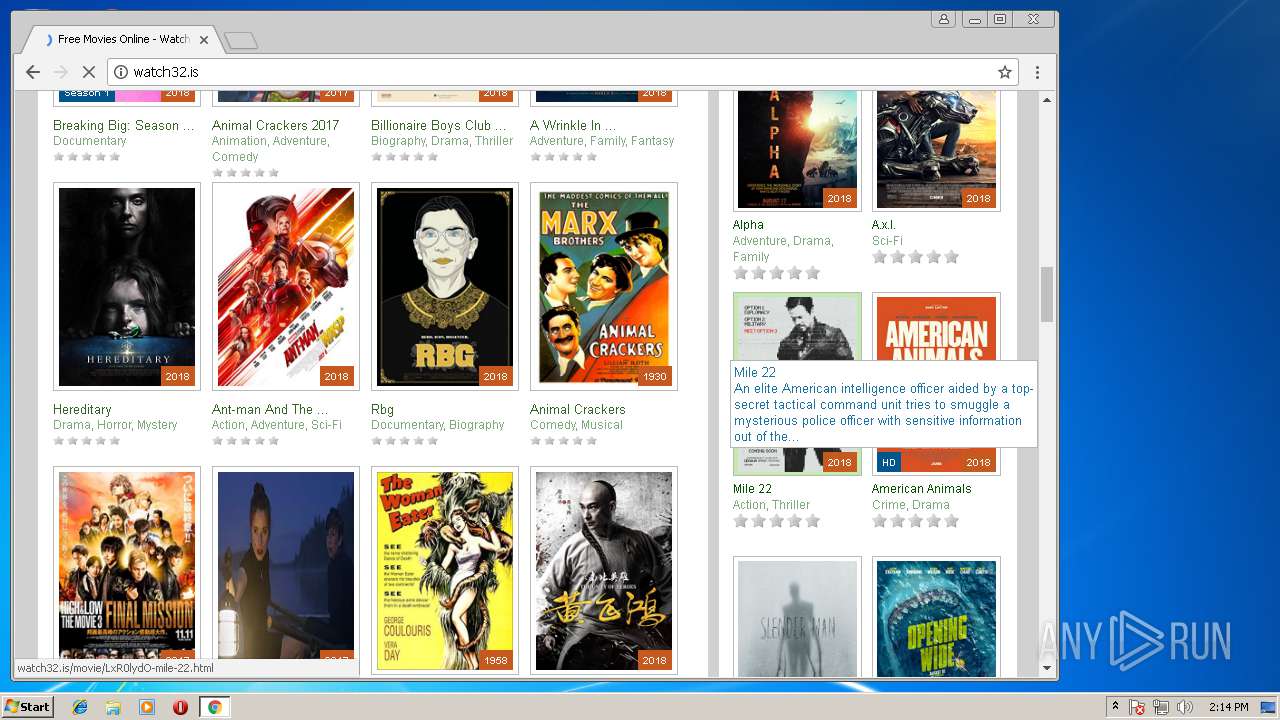This screenshot has width=1280, height=720.
Task: Open the Windows Start menu
Action: pyautogui.click(x=28, y=707)
